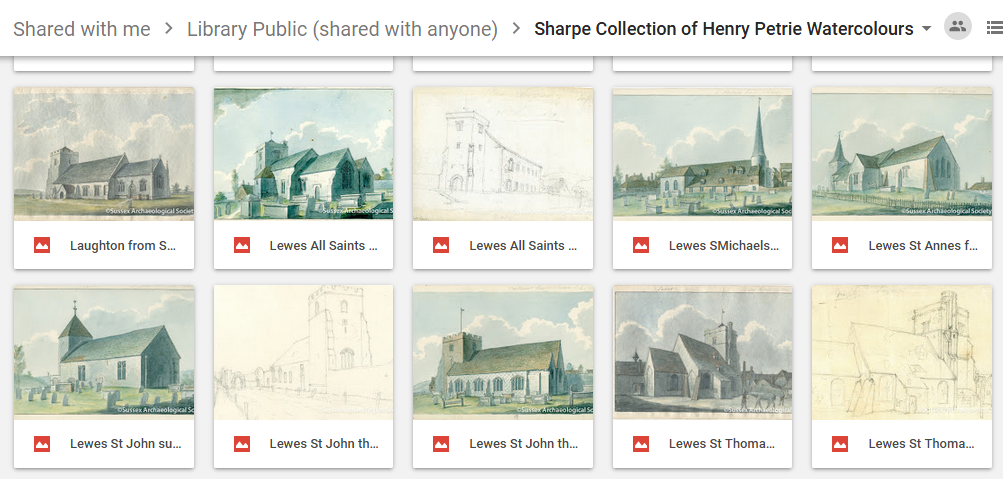The image size is (1003, 479).
Task: Open the Lewes SMichaels spire church thumbnail
Action: [702, 154]
